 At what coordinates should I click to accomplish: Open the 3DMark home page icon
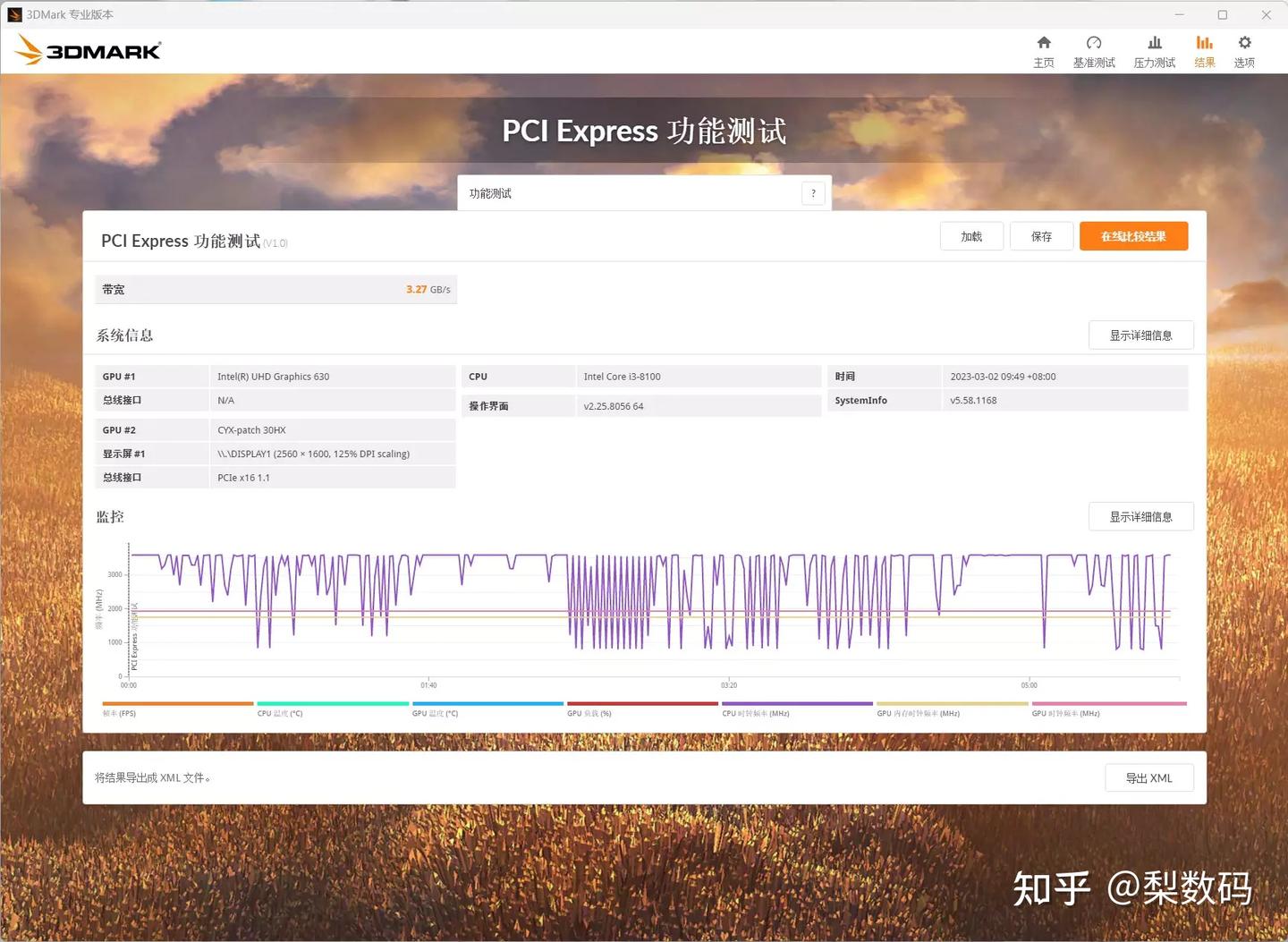[x=1043, y=49]
